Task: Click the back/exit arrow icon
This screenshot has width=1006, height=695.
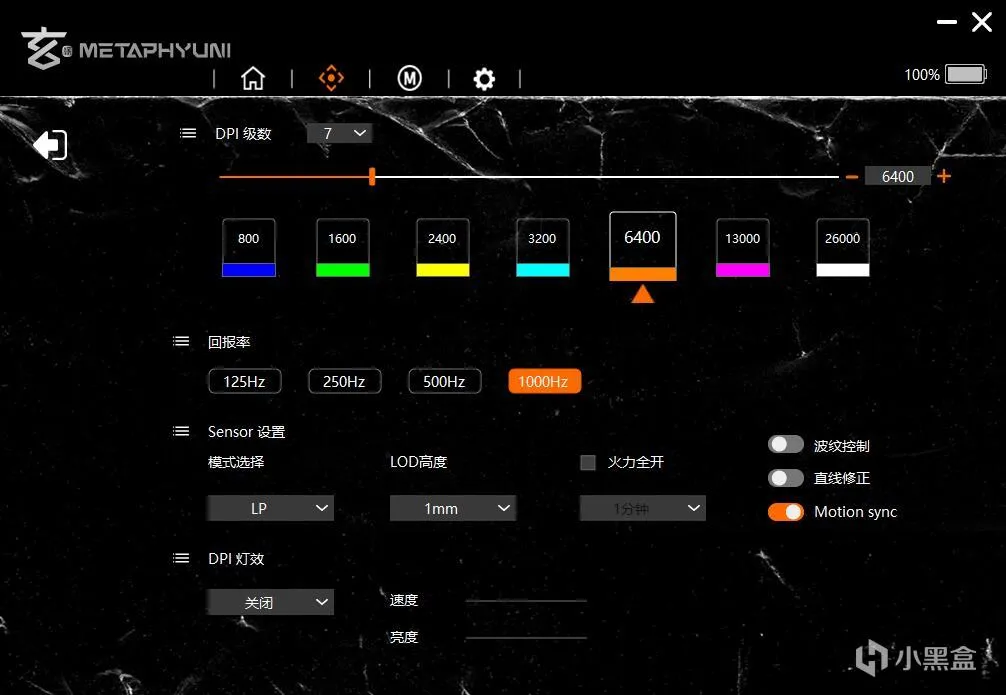Action: [50, 144]
